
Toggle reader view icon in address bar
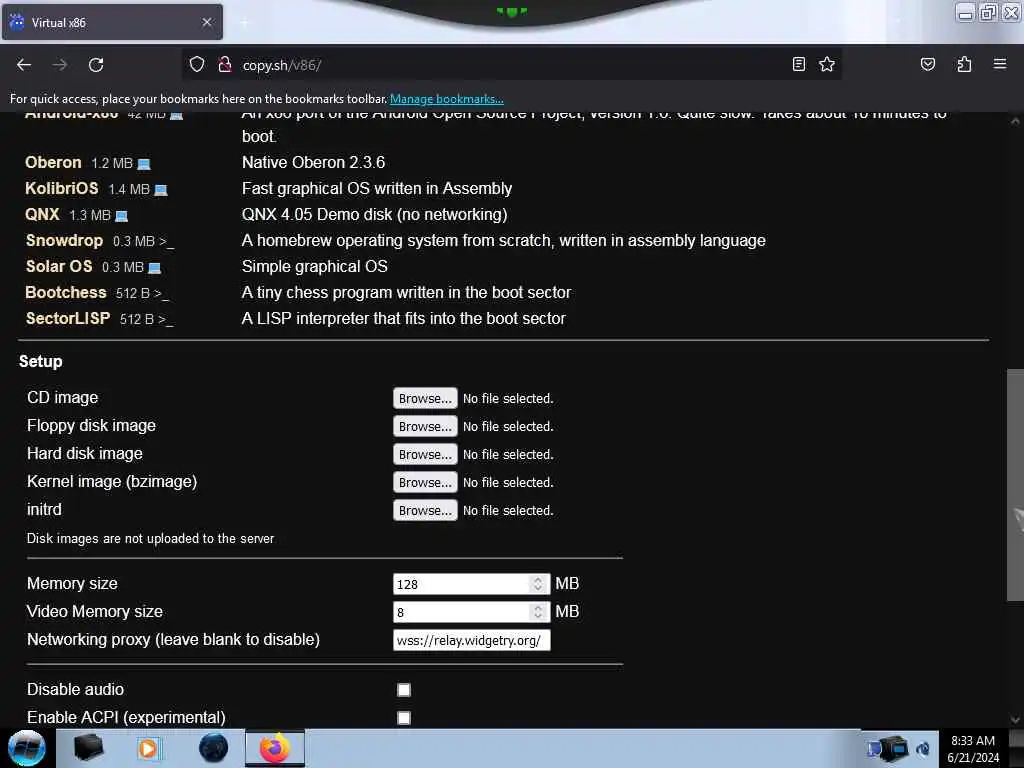click(x=798, y=64)
